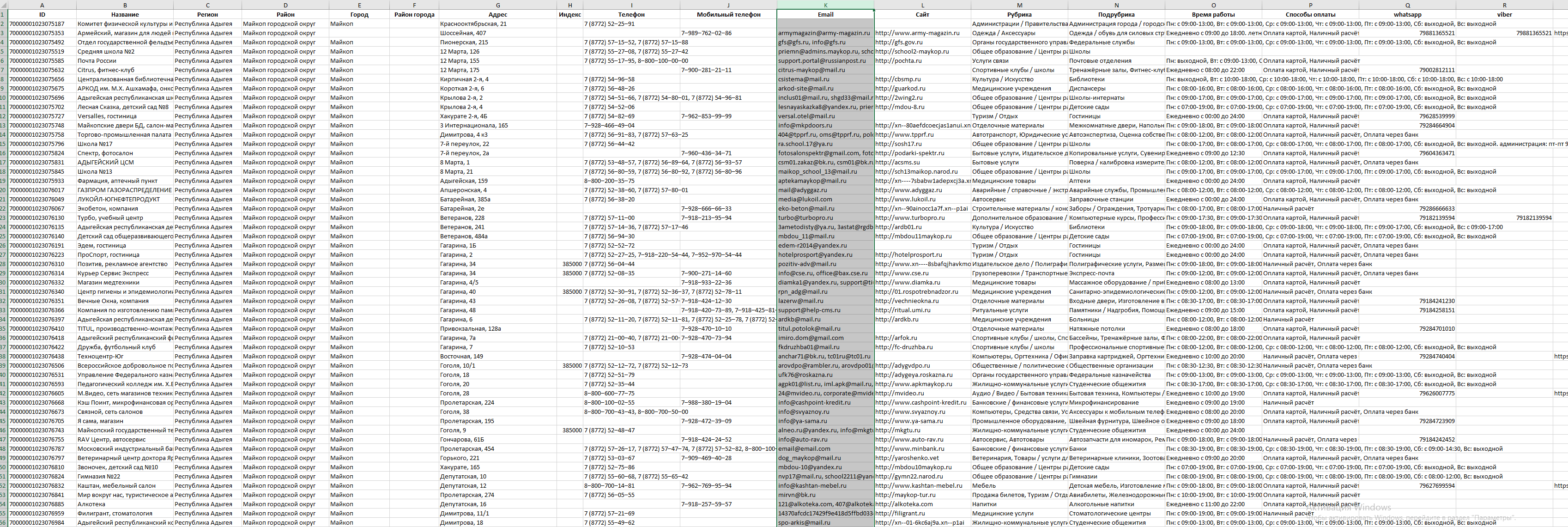Select row 1 header number

(x=4, y=14)
